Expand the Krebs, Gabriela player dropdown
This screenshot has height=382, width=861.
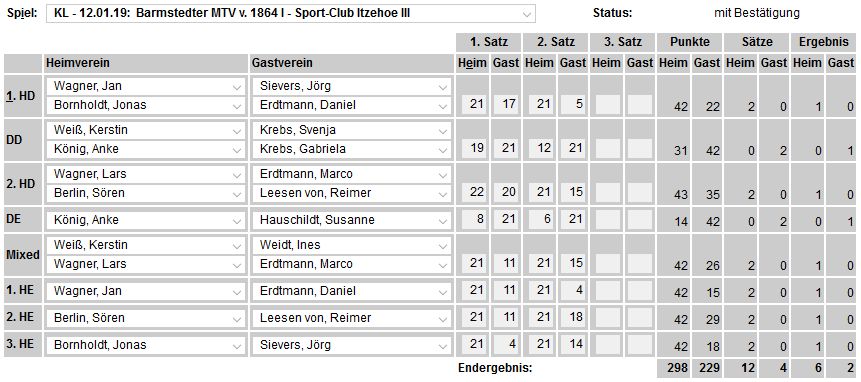click(x=351, y=149)
